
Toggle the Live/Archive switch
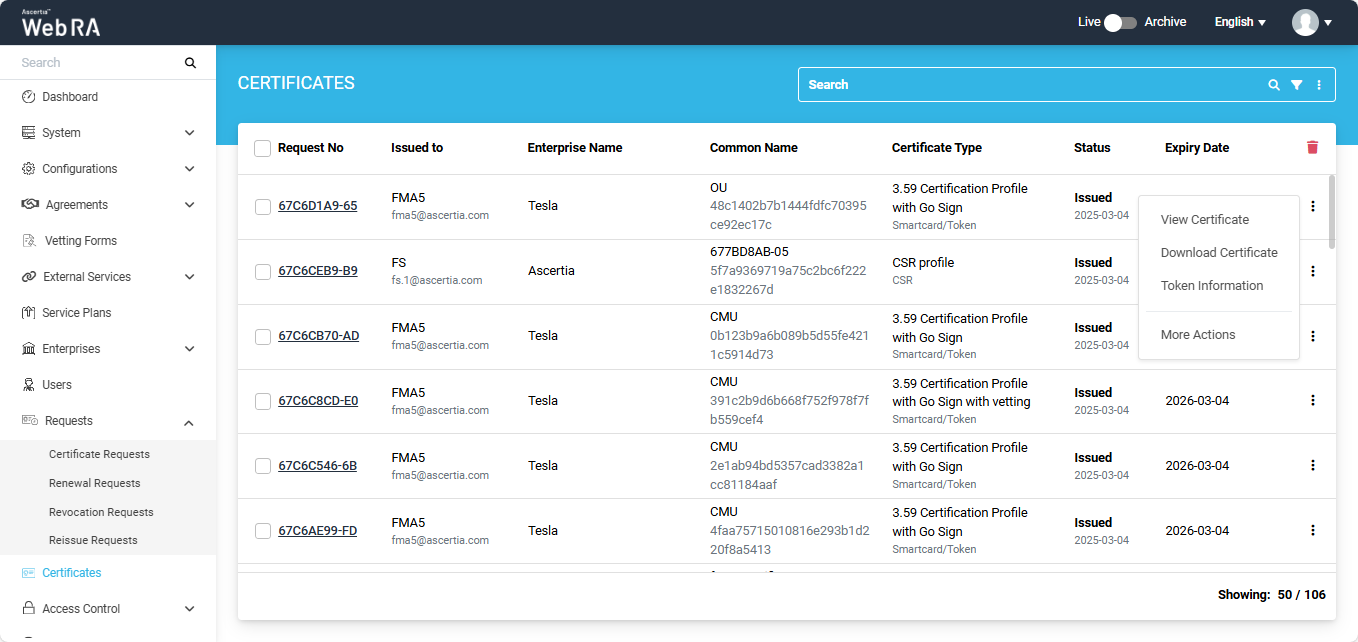click(1120, 22)
